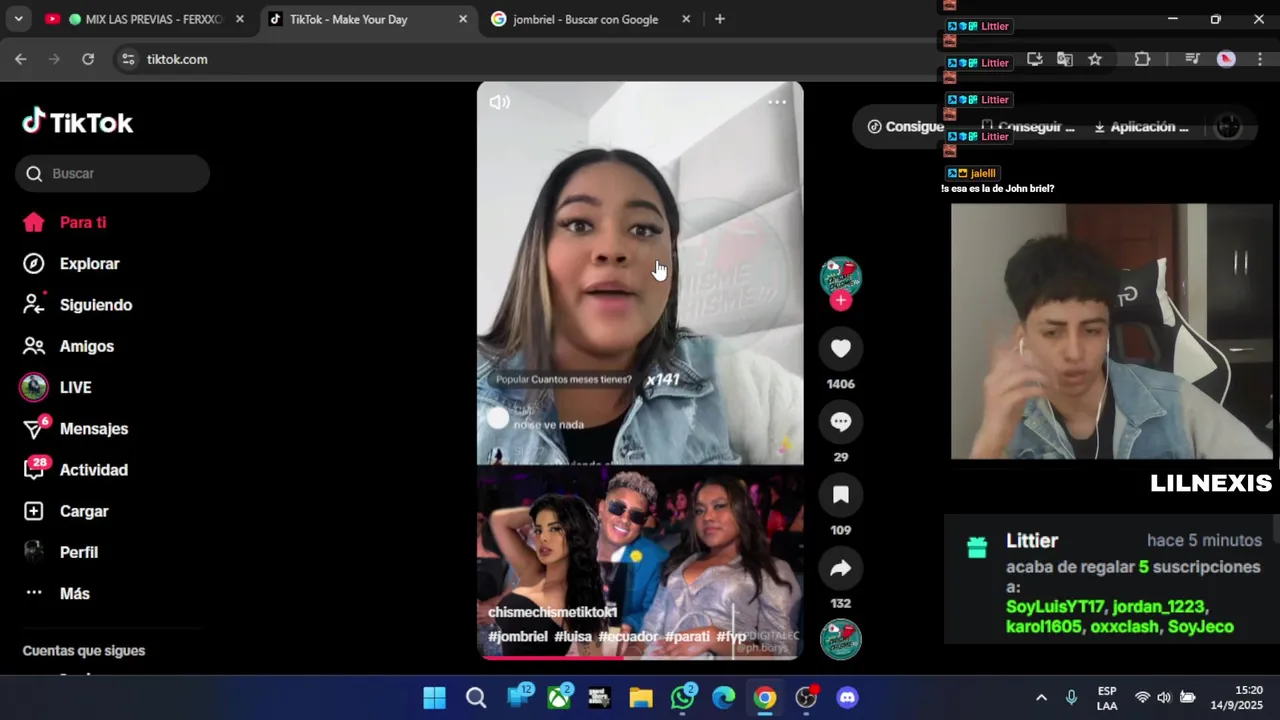1280x720 pixels.
Task: Click the #parati hashtag
Action: pyautogui.click(x=687, y=636)
